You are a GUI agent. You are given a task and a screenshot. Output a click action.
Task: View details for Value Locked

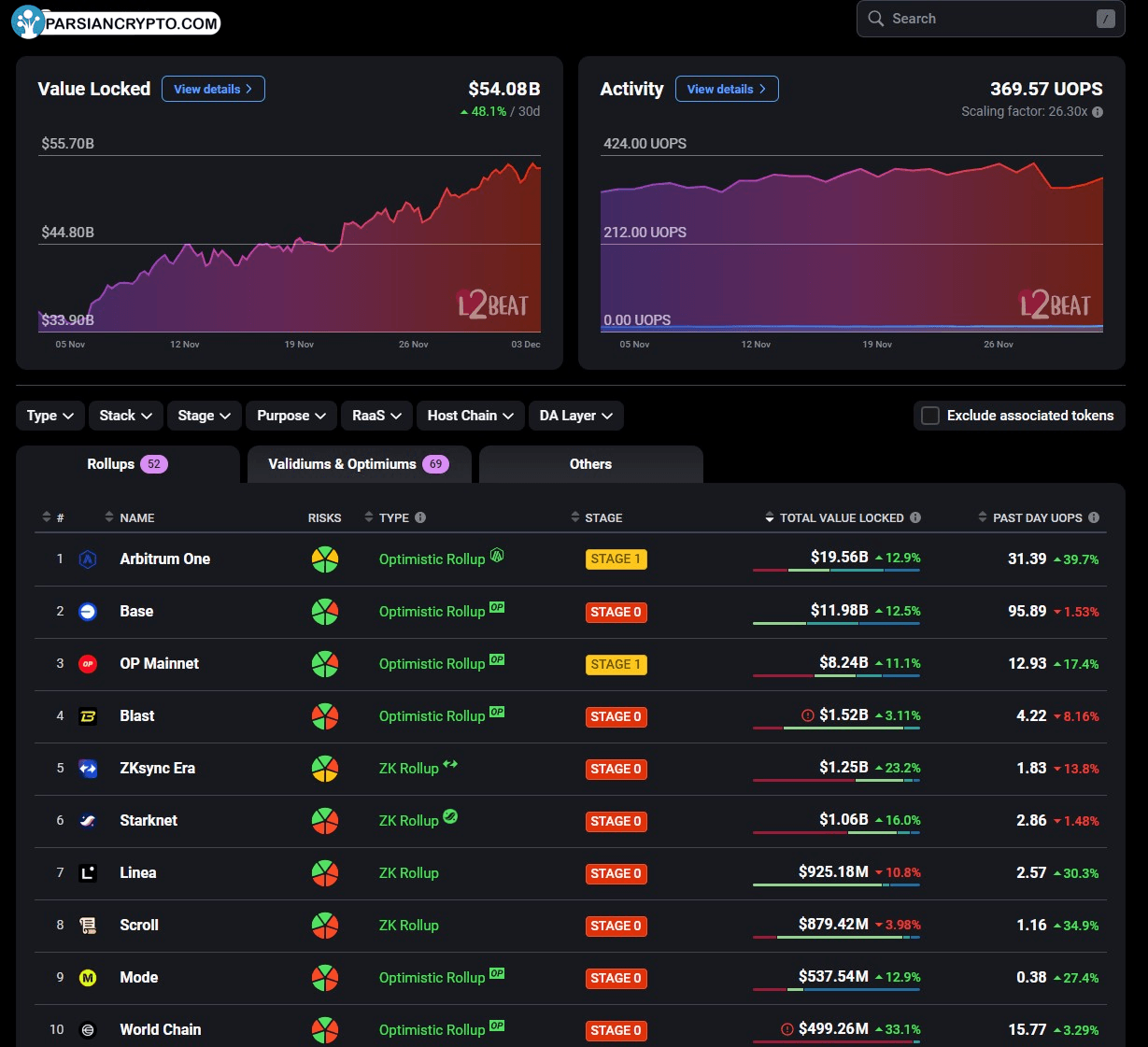point(213,89)
